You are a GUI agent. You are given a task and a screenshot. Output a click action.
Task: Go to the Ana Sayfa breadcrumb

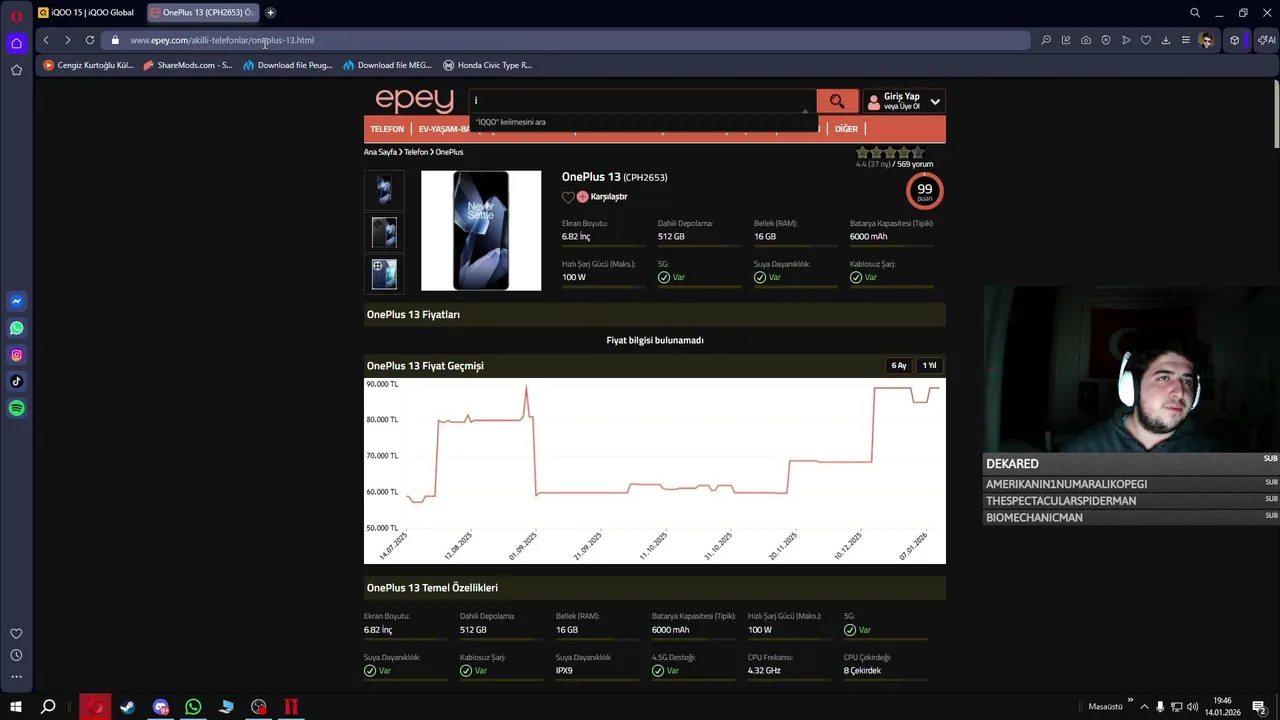(x=380, y=152)
